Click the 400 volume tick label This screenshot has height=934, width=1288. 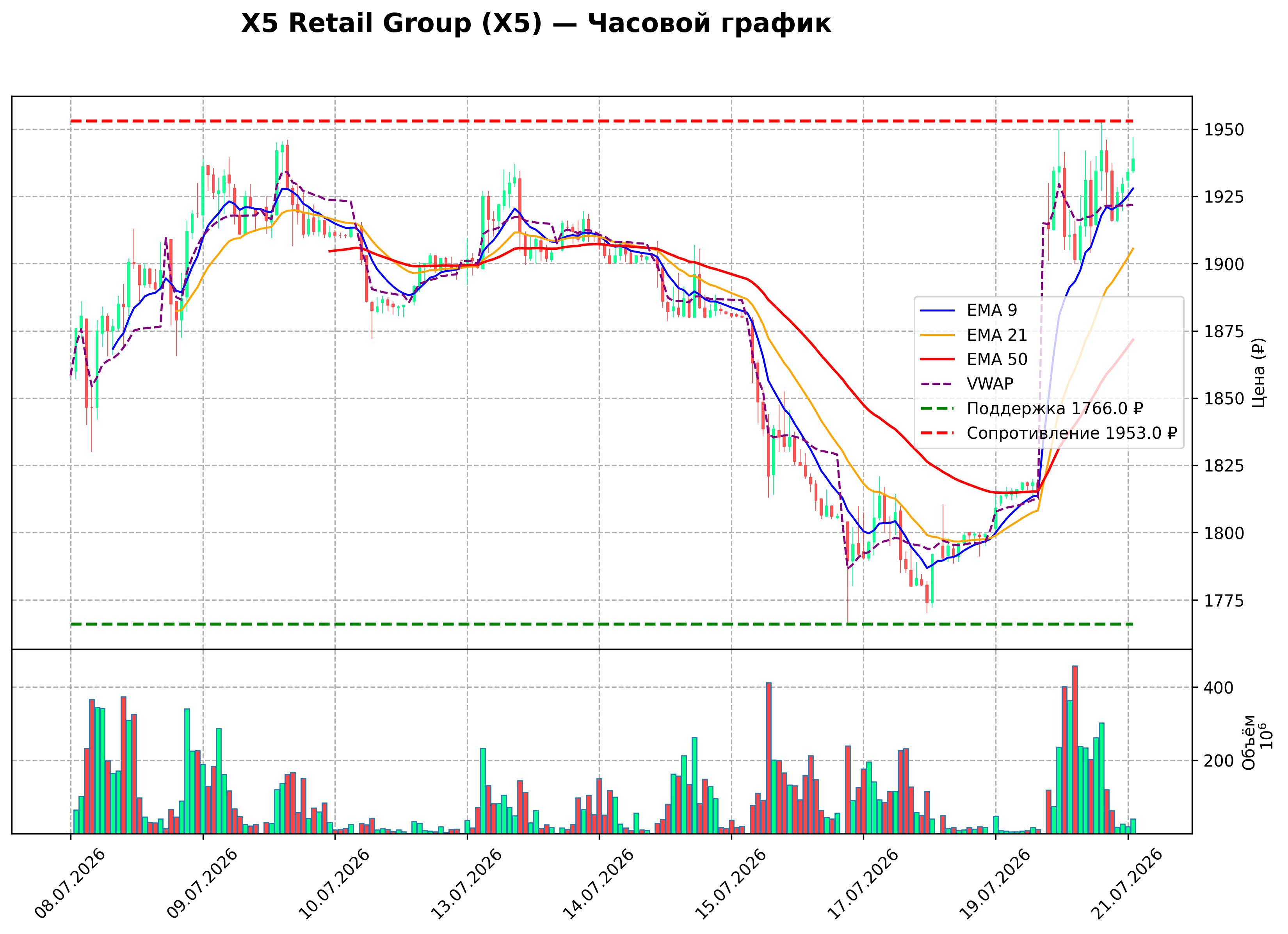1219,688
